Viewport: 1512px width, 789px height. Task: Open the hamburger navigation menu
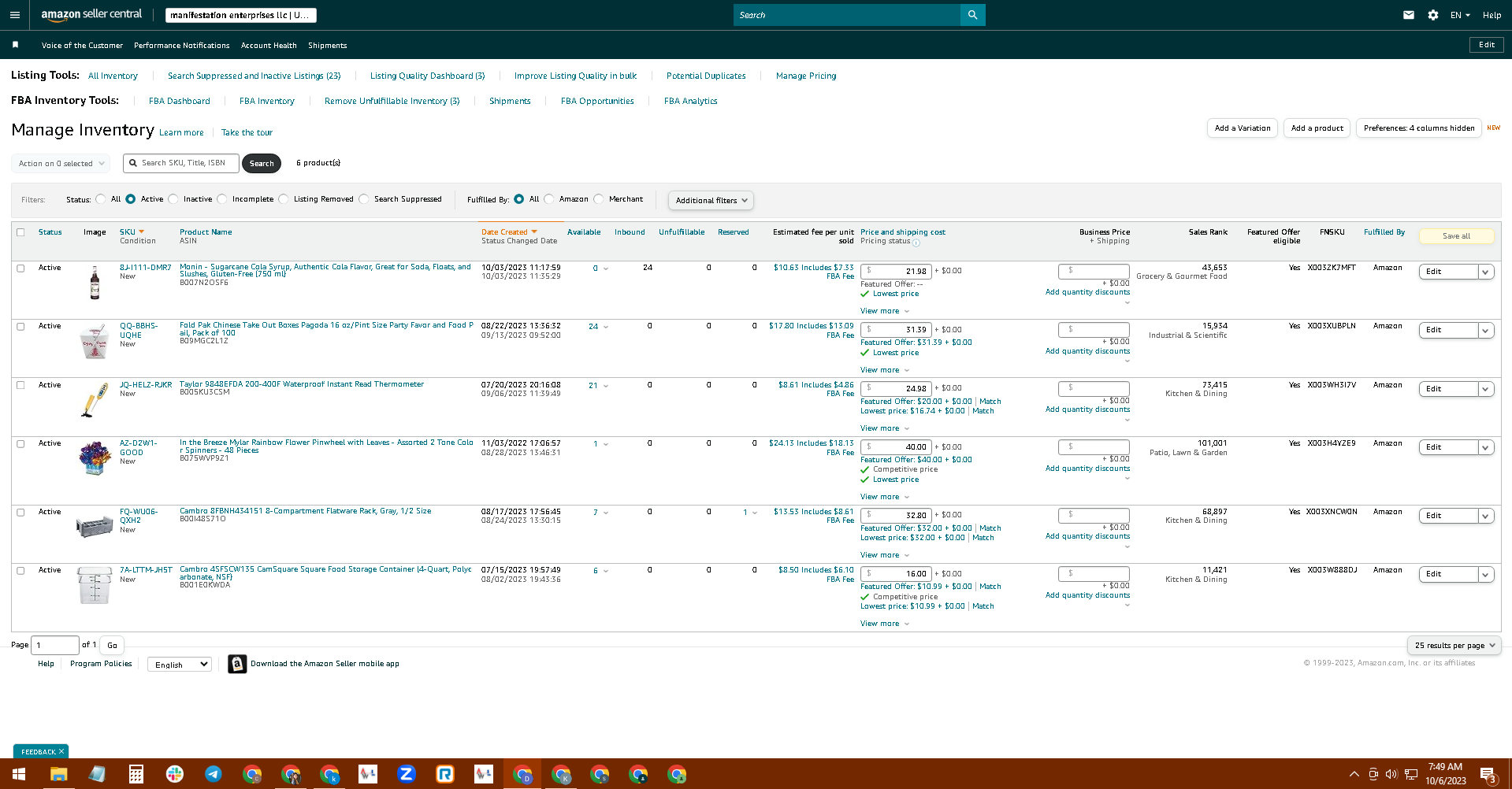coord(14,15)
